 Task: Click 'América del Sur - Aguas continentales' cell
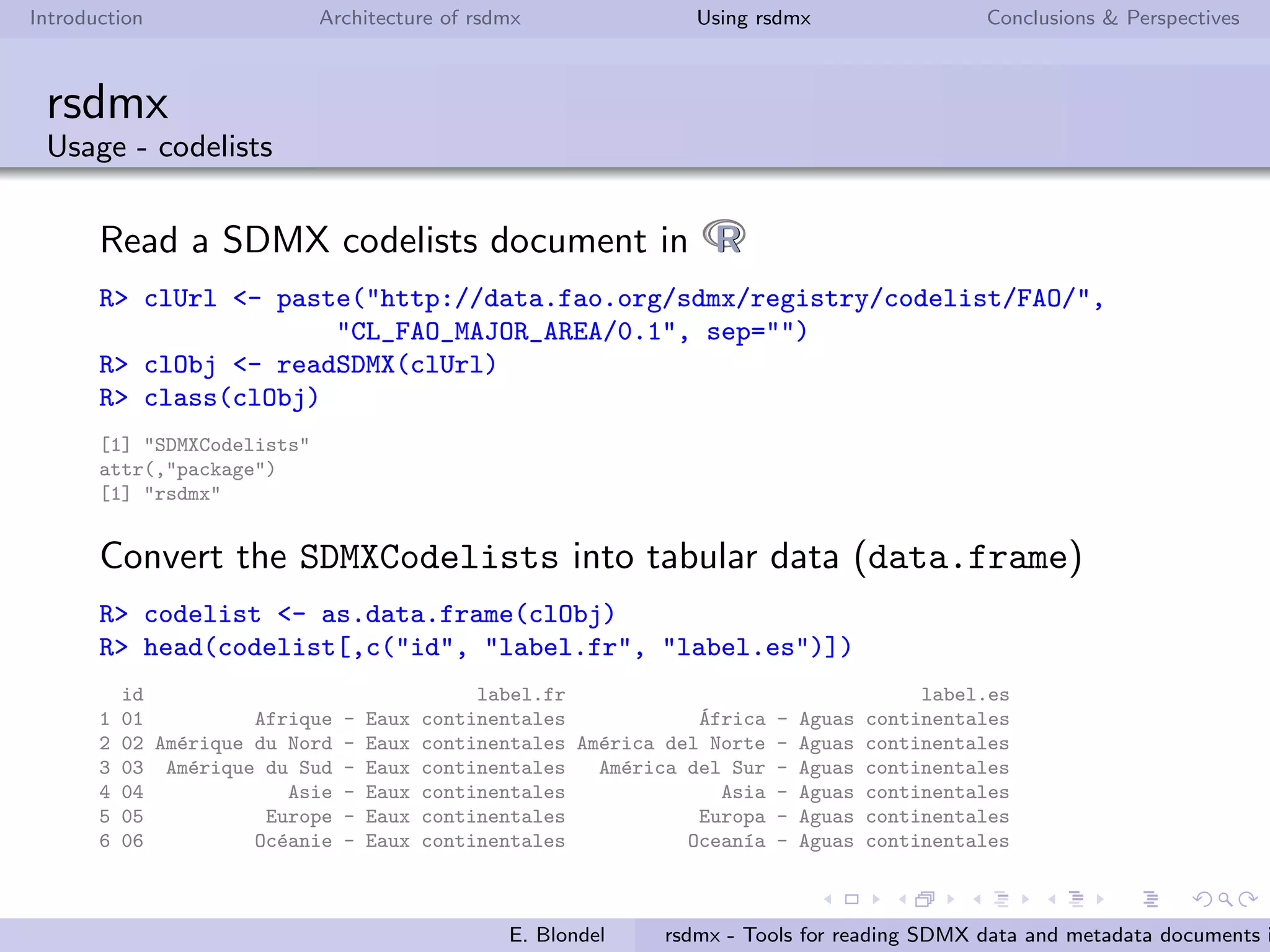click(x=804, y=768)
